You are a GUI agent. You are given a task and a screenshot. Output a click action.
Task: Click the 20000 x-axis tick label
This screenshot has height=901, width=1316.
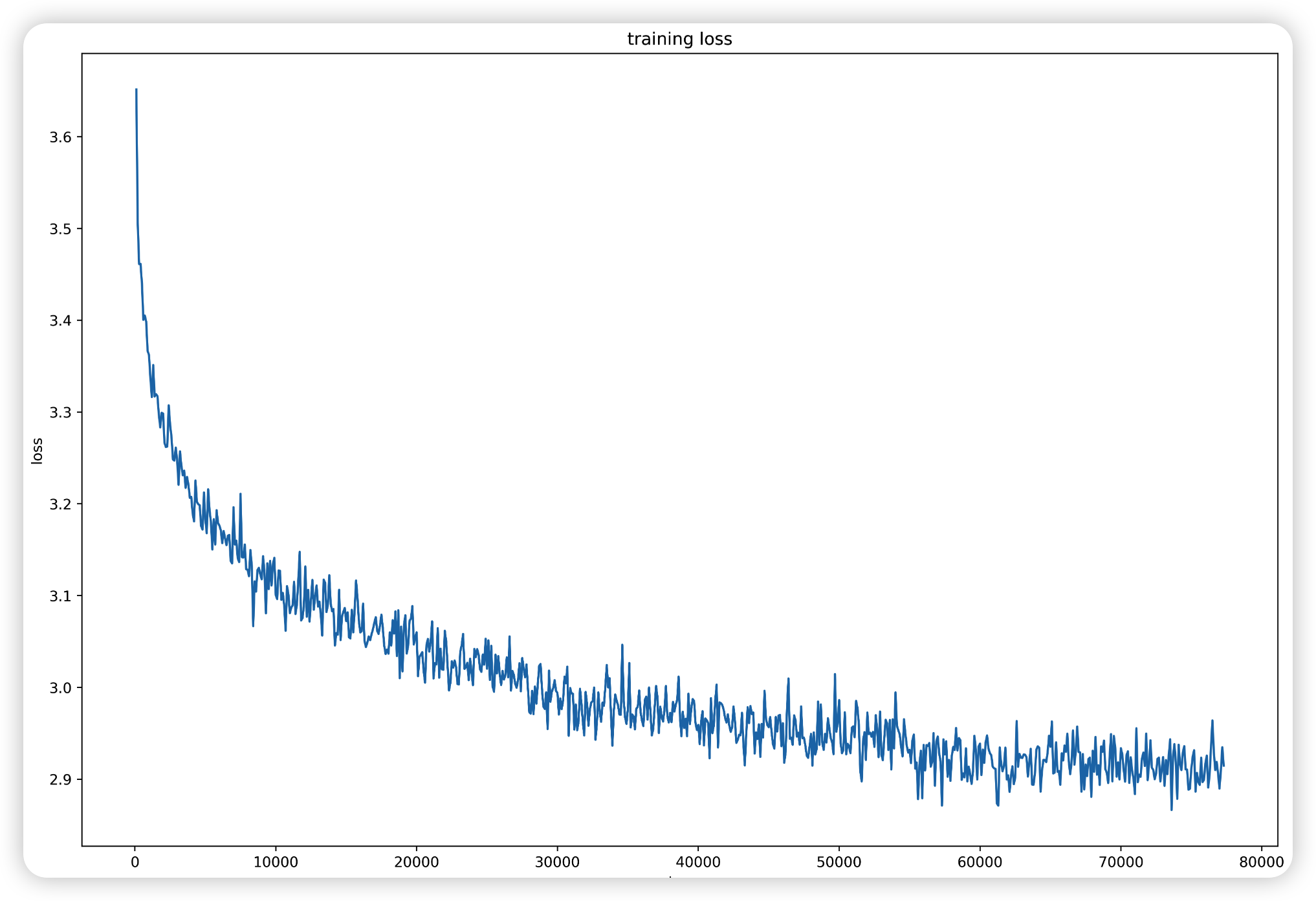pos(416,862)
